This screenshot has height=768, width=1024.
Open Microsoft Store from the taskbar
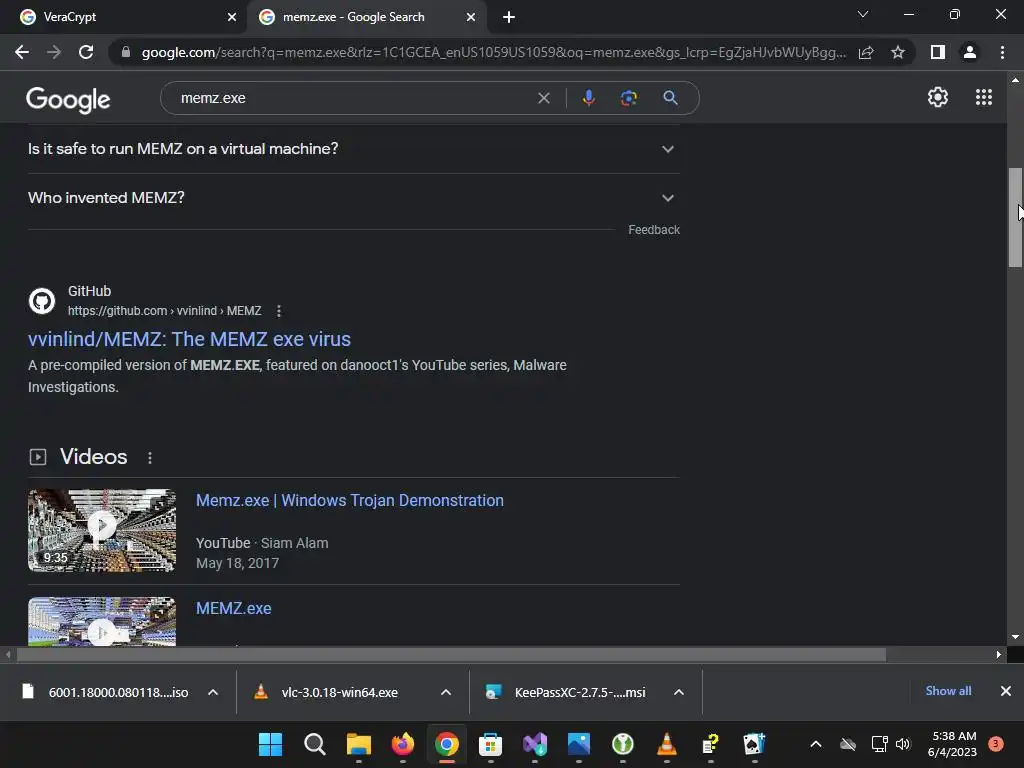[490, 744]
